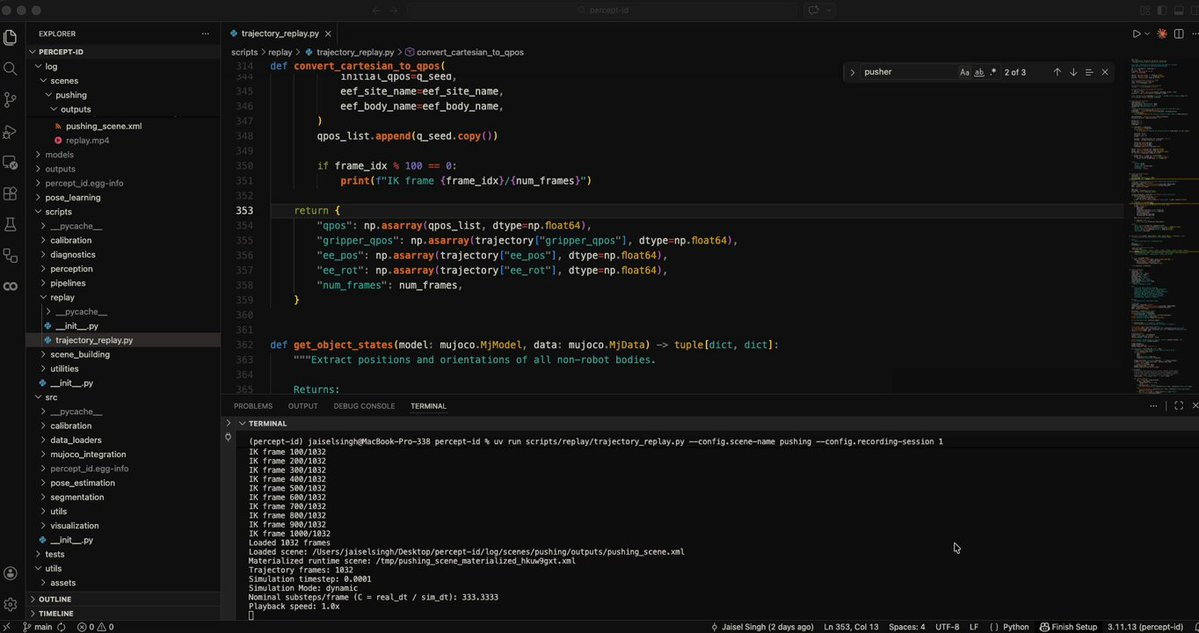
Task: Run the Python file with play icon
Action: tap(1136, 33)
